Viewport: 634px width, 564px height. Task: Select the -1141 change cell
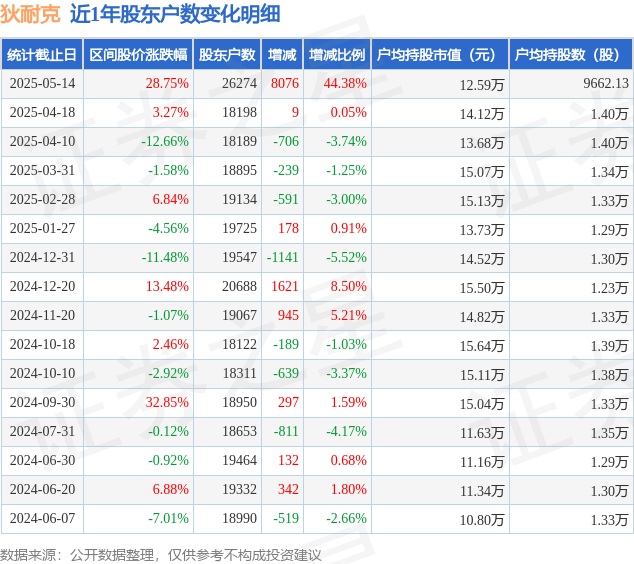coord(283,257)
